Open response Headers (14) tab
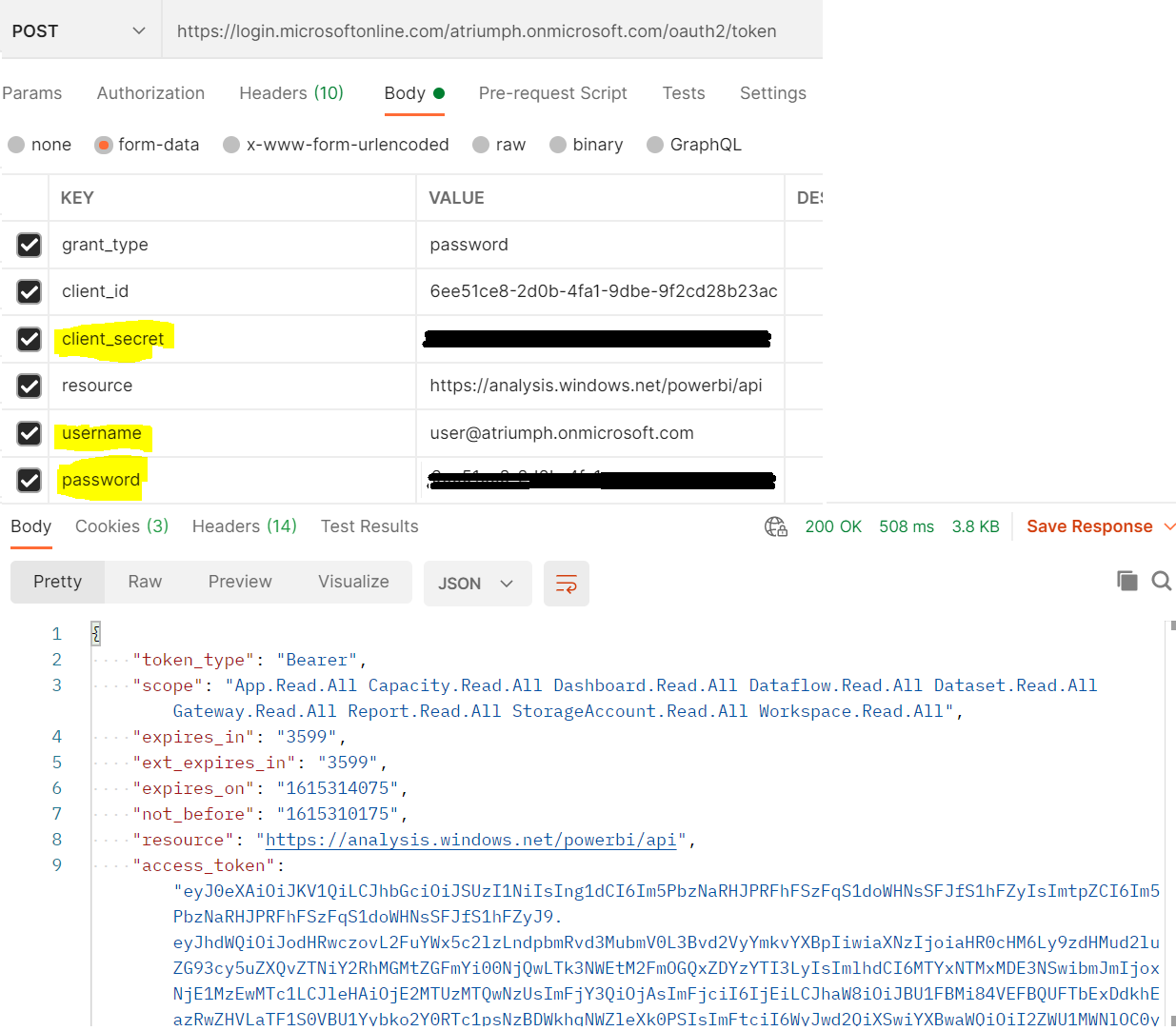1176x1031 pixels. tap(245, 526)
